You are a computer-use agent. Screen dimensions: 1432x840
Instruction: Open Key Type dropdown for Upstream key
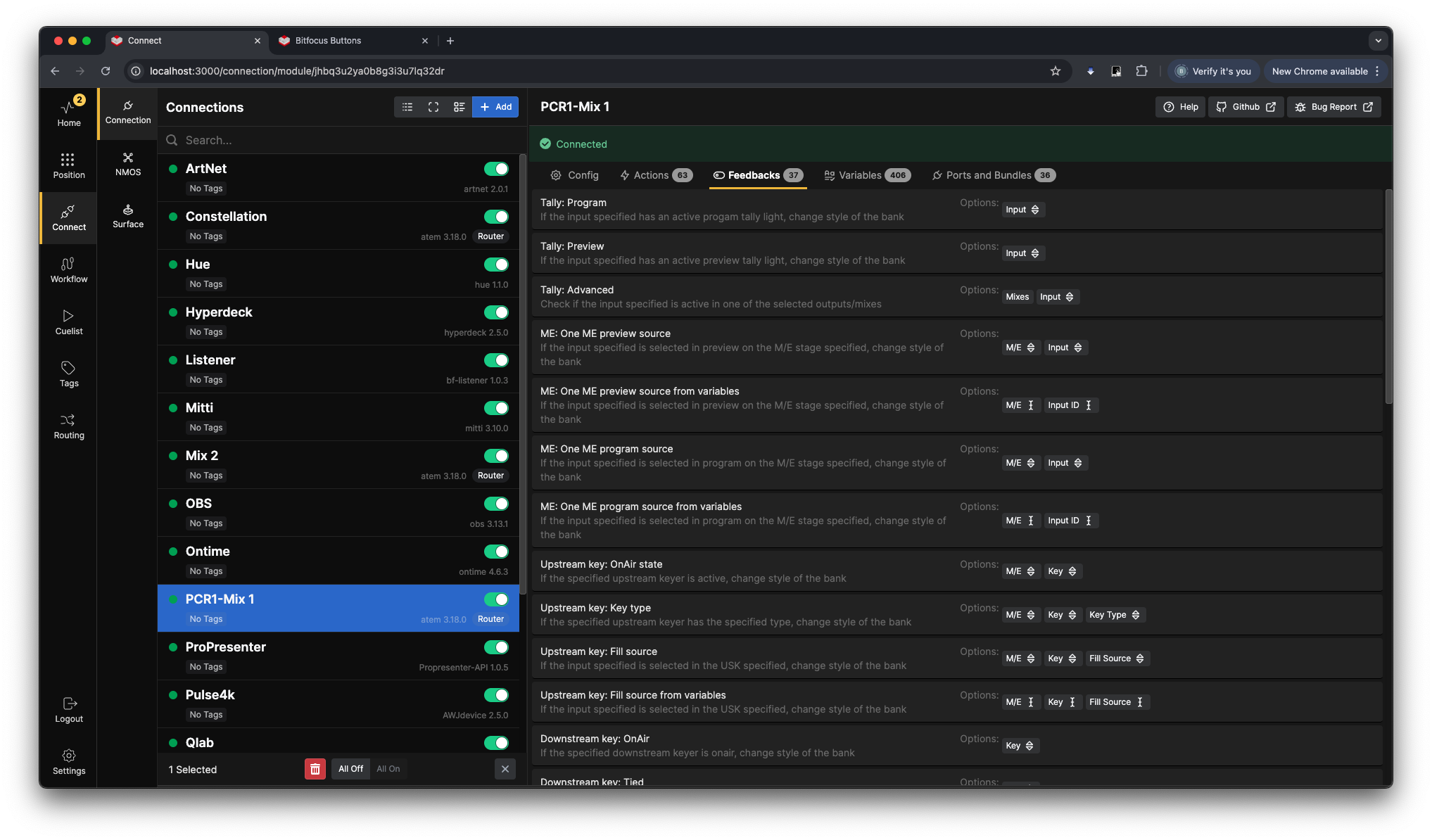(x=1115, y=615)
